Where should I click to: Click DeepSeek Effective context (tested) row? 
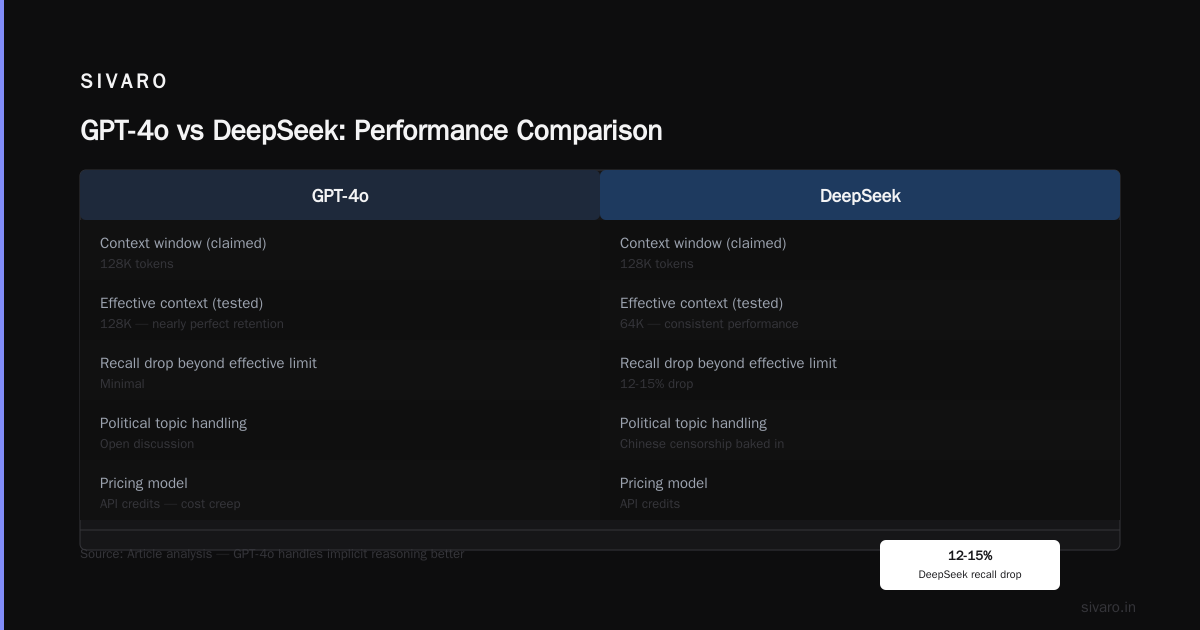[x=860, y=311]
